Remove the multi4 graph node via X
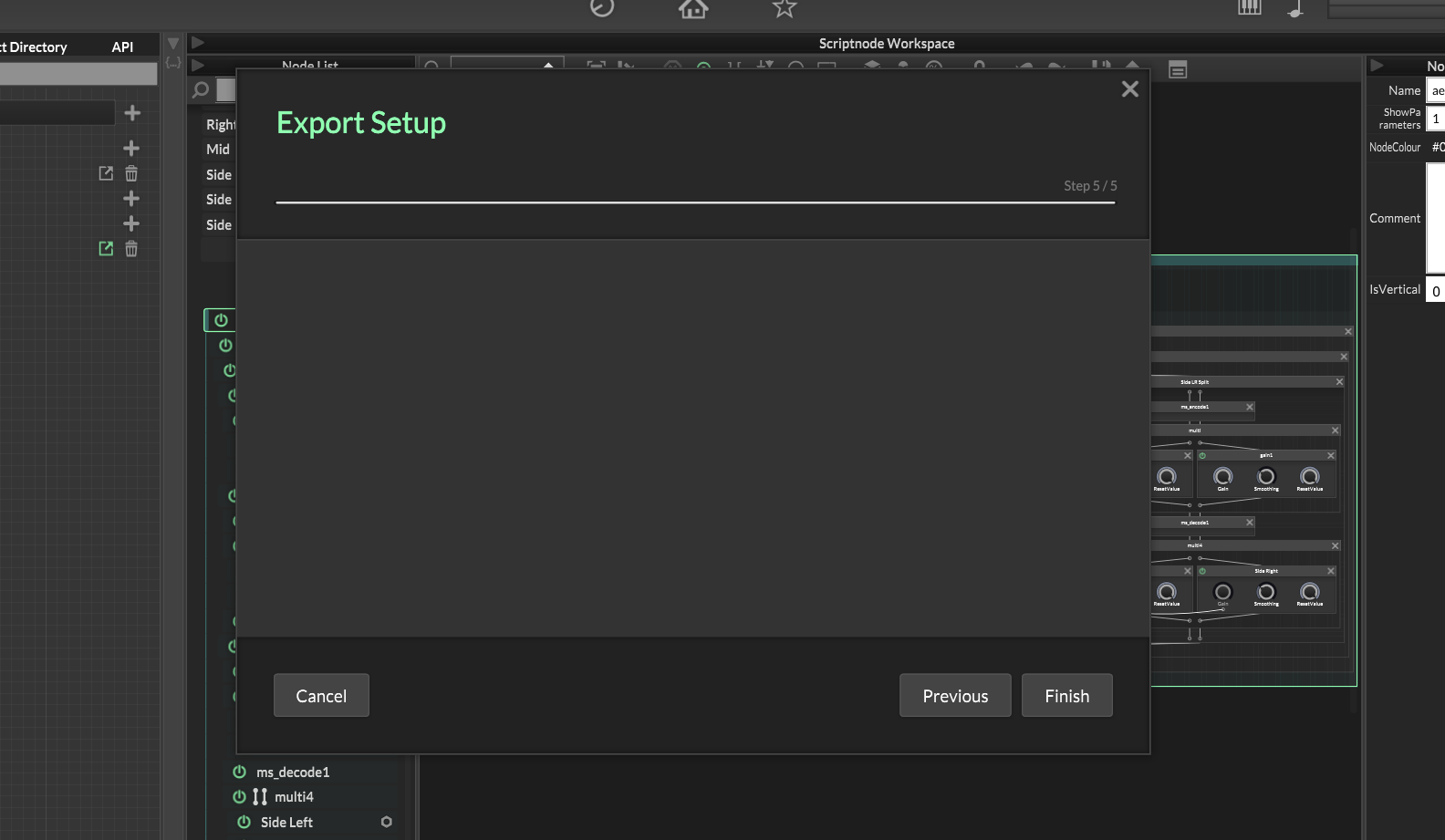Image resolution: width=1445 pixels, height=840 pixels. [x=1335, y=545]
